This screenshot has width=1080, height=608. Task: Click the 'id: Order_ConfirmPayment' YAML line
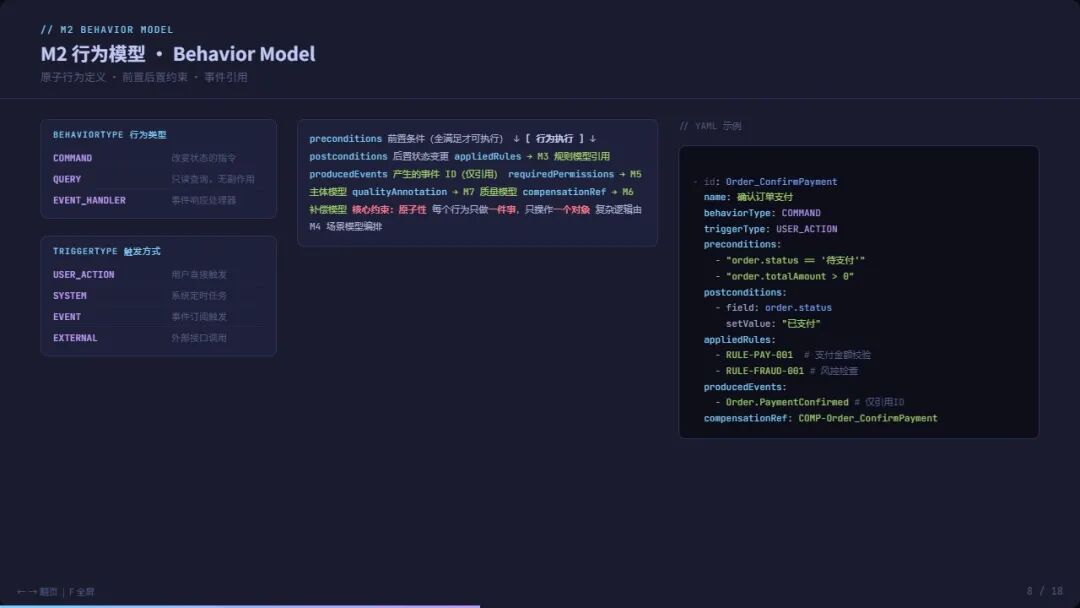(x=770, y=182)
